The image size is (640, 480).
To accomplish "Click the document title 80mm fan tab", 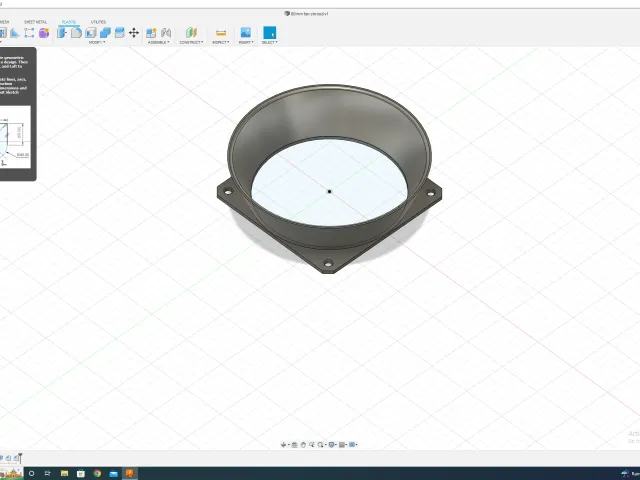I will 307,13.
